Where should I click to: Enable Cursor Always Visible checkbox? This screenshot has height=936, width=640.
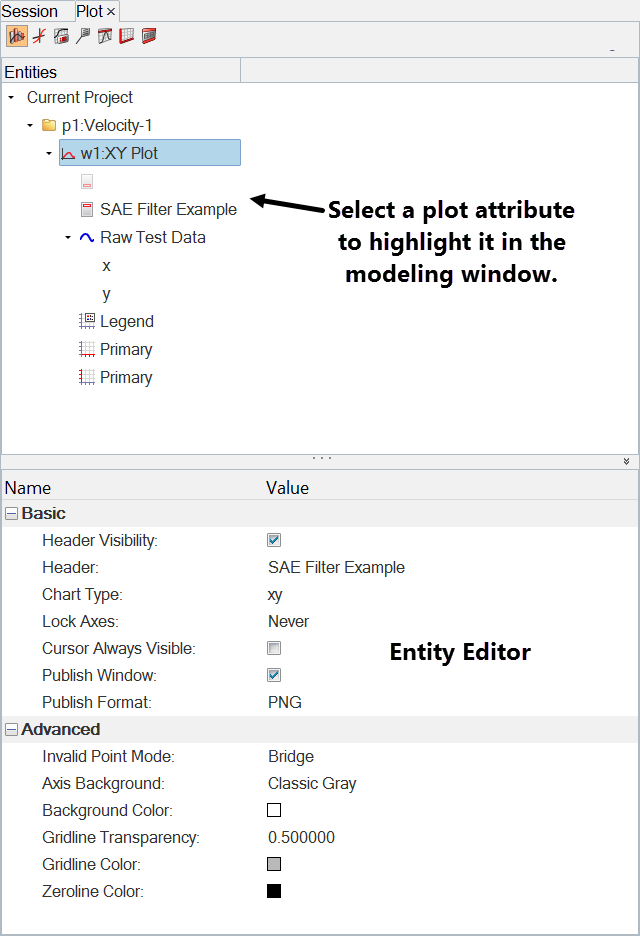point(274,648)
